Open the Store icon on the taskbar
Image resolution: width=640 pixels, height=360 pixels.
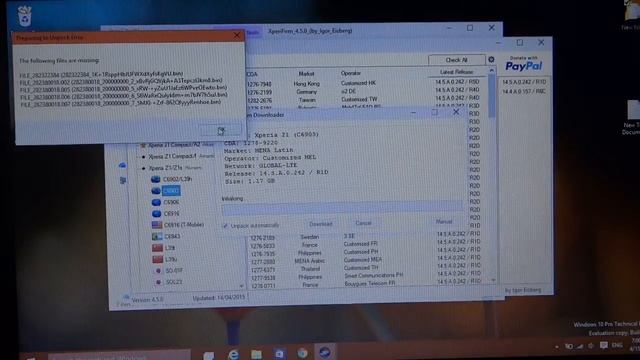click(279, 354)
